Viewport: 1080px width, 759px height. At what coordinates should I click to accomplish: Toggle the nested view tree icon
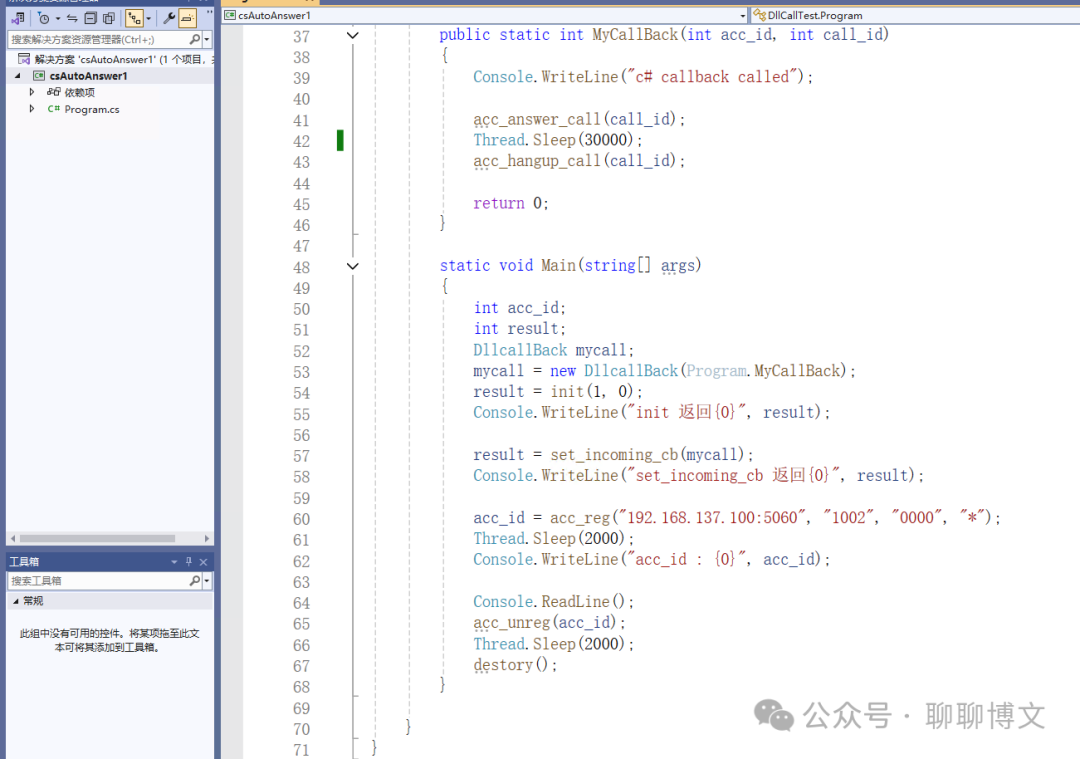point(133,18)
